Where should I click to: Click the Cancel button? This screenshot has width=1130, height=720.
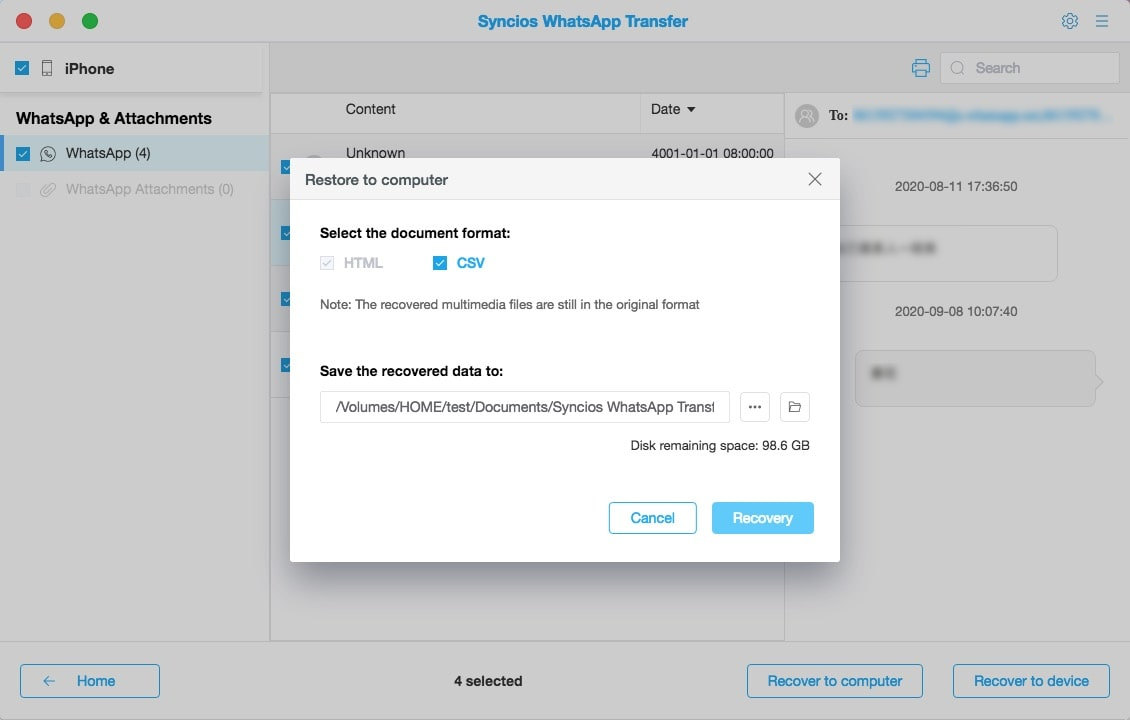click(x=652, y=518)
